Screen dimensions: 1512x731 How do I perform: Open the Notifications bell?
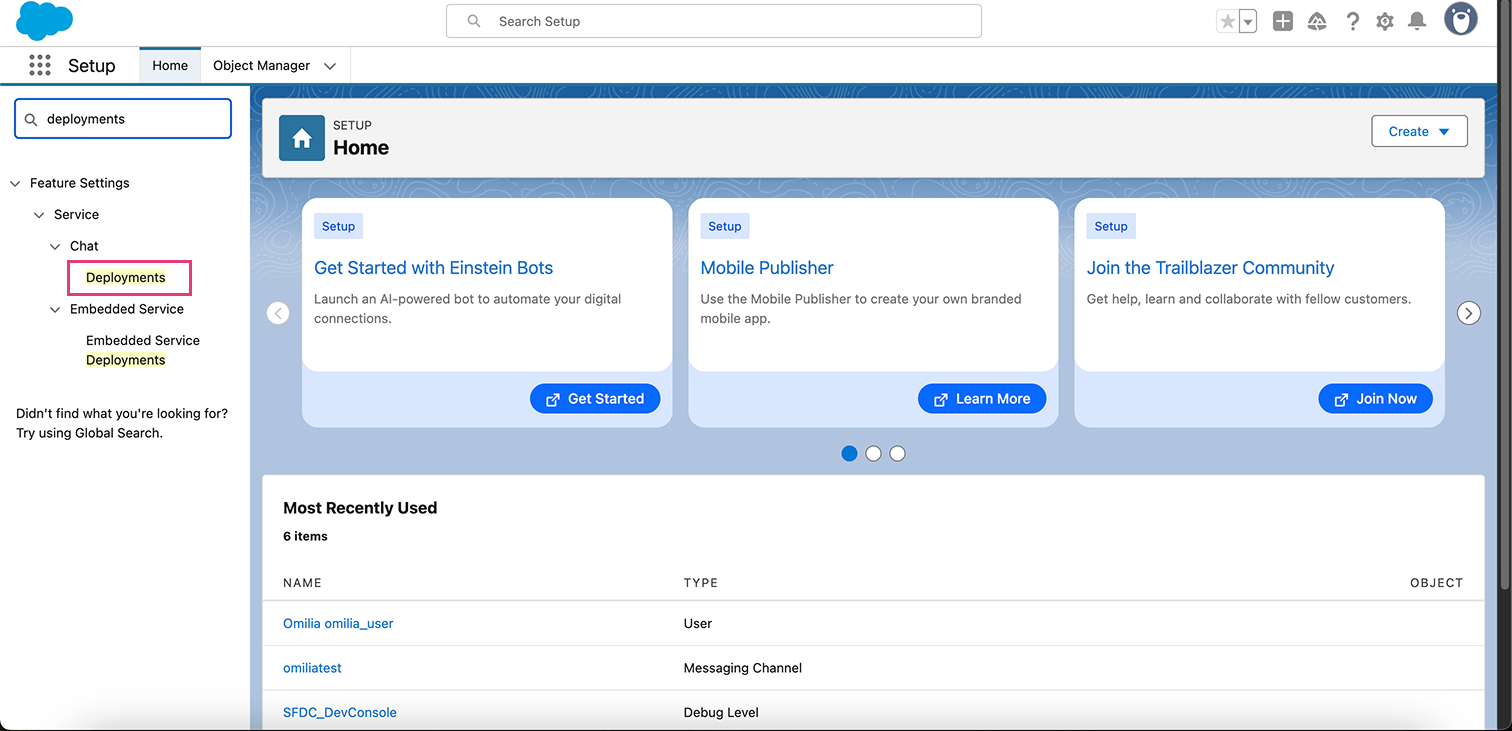pos(1417,21)
